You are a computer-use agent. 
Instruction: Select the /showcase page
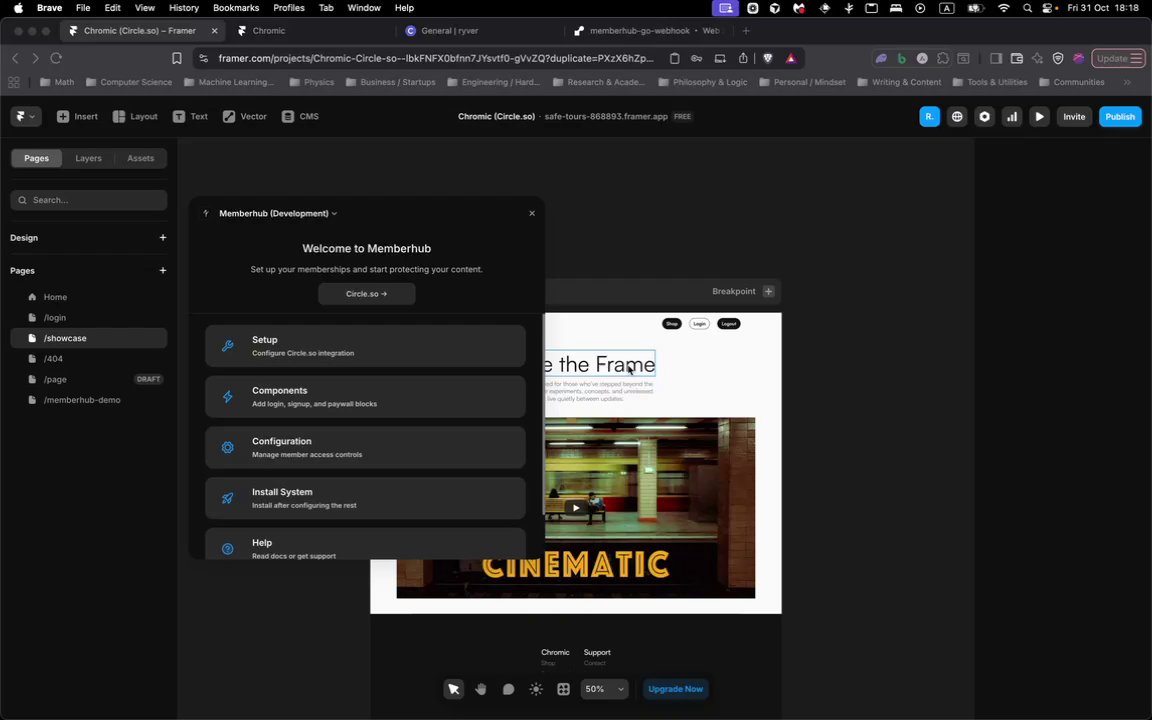click(x=89, y=338)
